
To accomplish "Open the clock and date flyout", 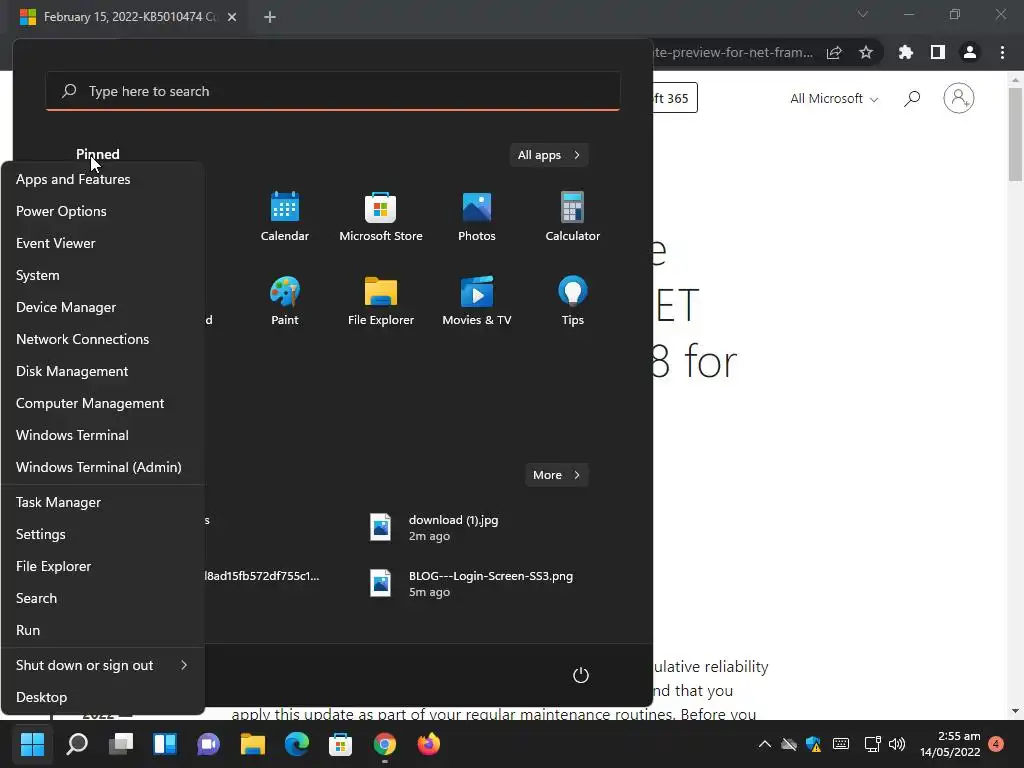I will 950,744.
